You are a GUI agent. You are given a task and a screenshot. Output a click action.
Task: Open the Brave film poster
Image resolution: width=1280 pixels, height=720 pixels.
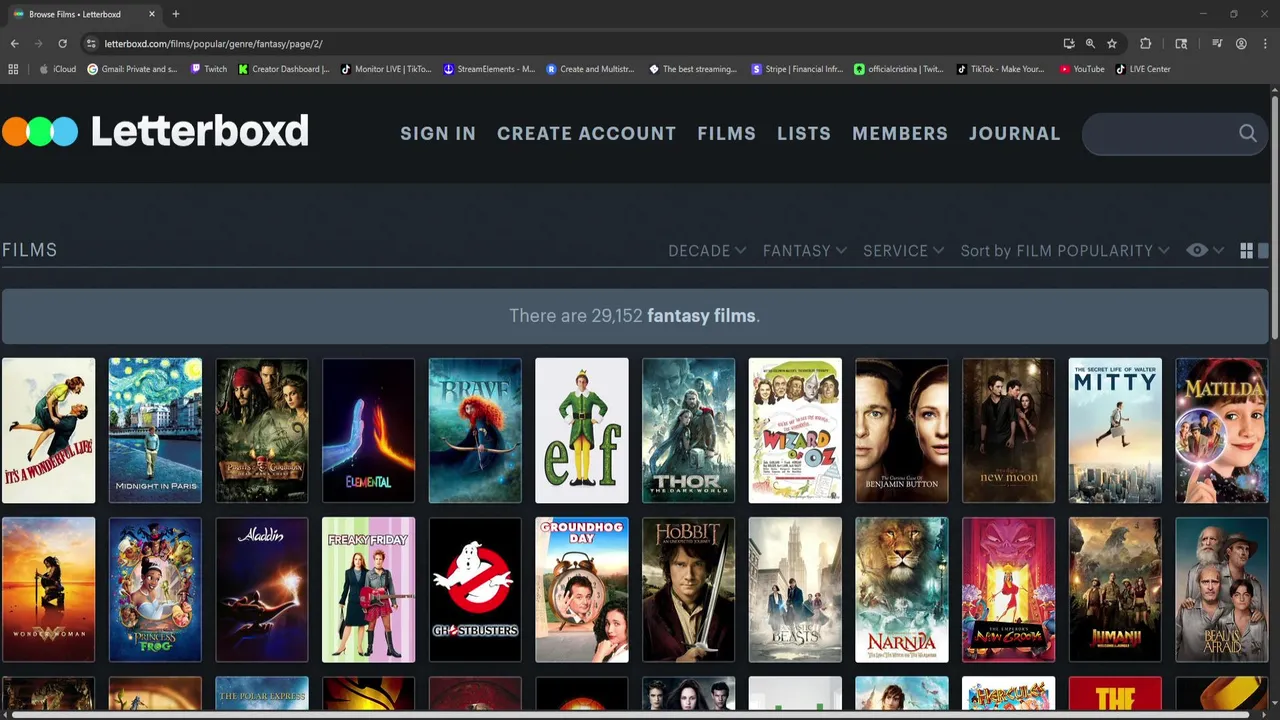(475, 430)
